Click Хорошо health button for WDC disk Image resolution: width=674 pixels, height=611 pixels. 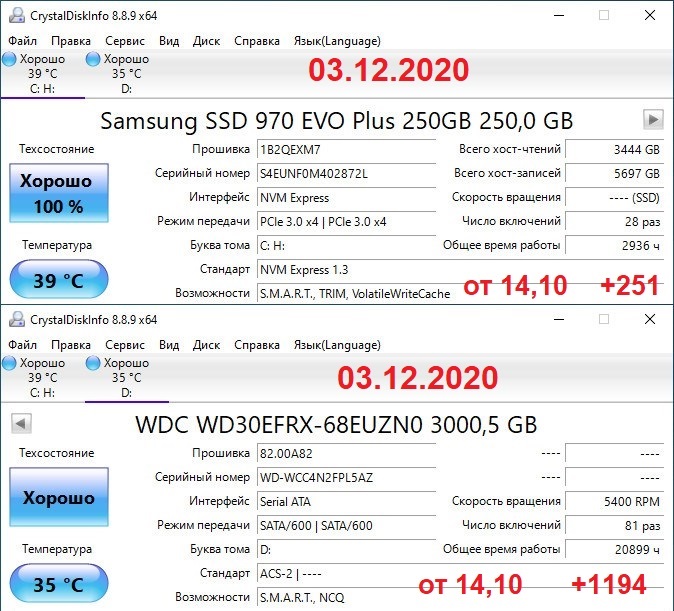click(59, 497)
